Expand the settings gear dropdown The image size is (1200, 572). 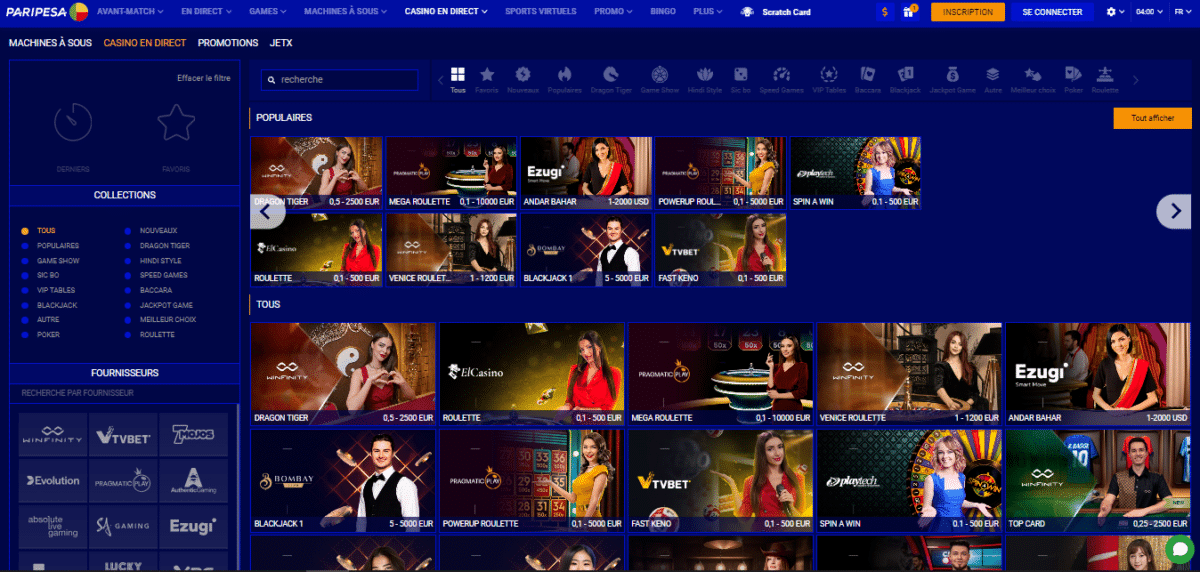[x=1115, y=12]
